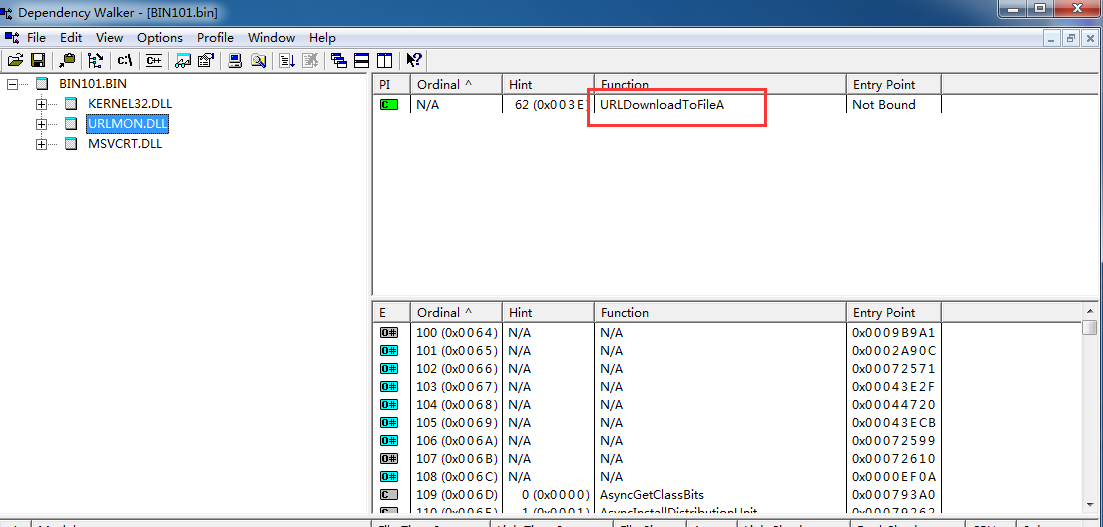This screenshot has width=1103, height=527.
Task: Open the File menu
Action: click(x=37, y=37)
